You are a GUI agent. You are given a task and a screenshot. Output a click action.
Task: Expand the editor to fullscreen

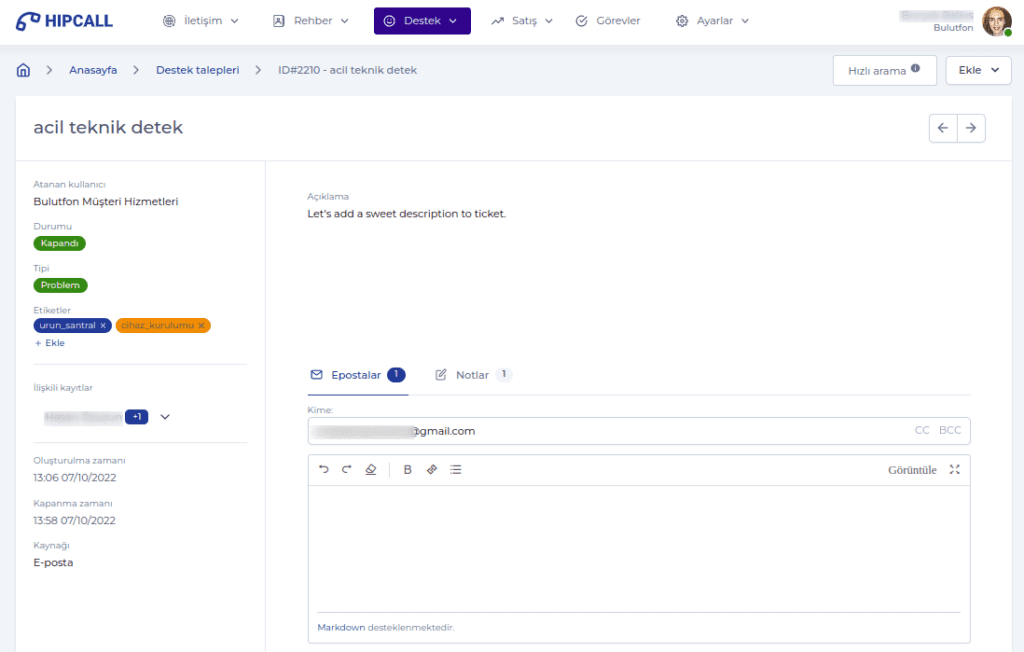point(954,469)
